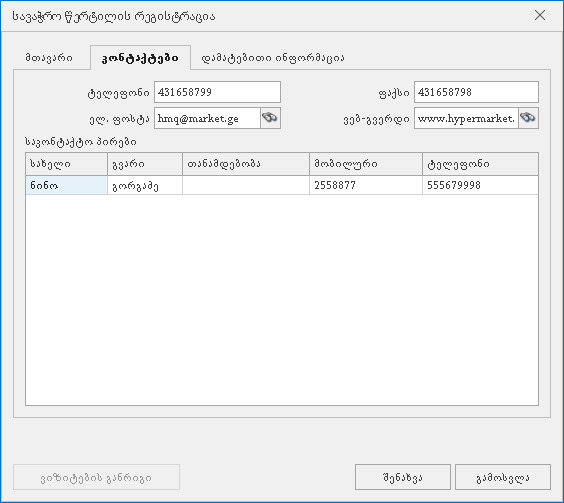Select the cell containing ნინო
564x503 pixels.
tap(67, 185)
